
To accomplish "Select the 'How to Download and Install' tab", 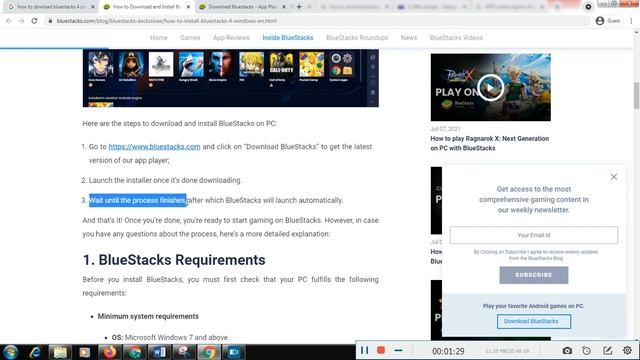I will click(147, 7).
